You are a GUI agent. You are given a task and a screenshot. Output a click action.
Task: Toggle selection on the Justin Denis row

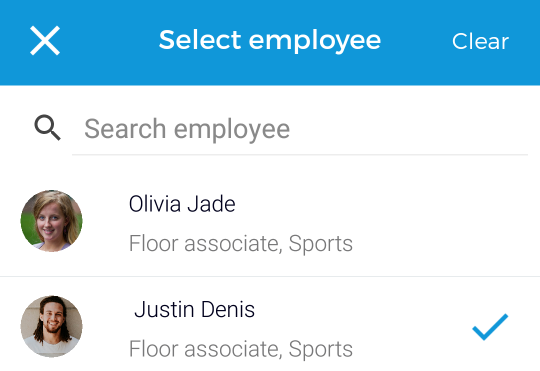tap(270, 324)
